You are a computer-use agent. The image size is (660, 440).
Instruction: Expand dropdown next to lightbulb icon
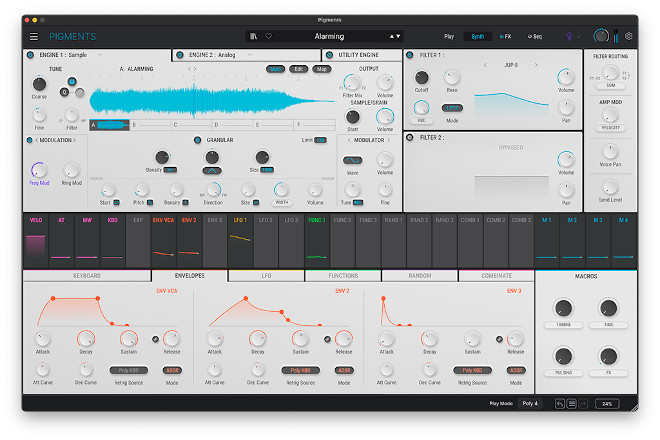(579, 37)
